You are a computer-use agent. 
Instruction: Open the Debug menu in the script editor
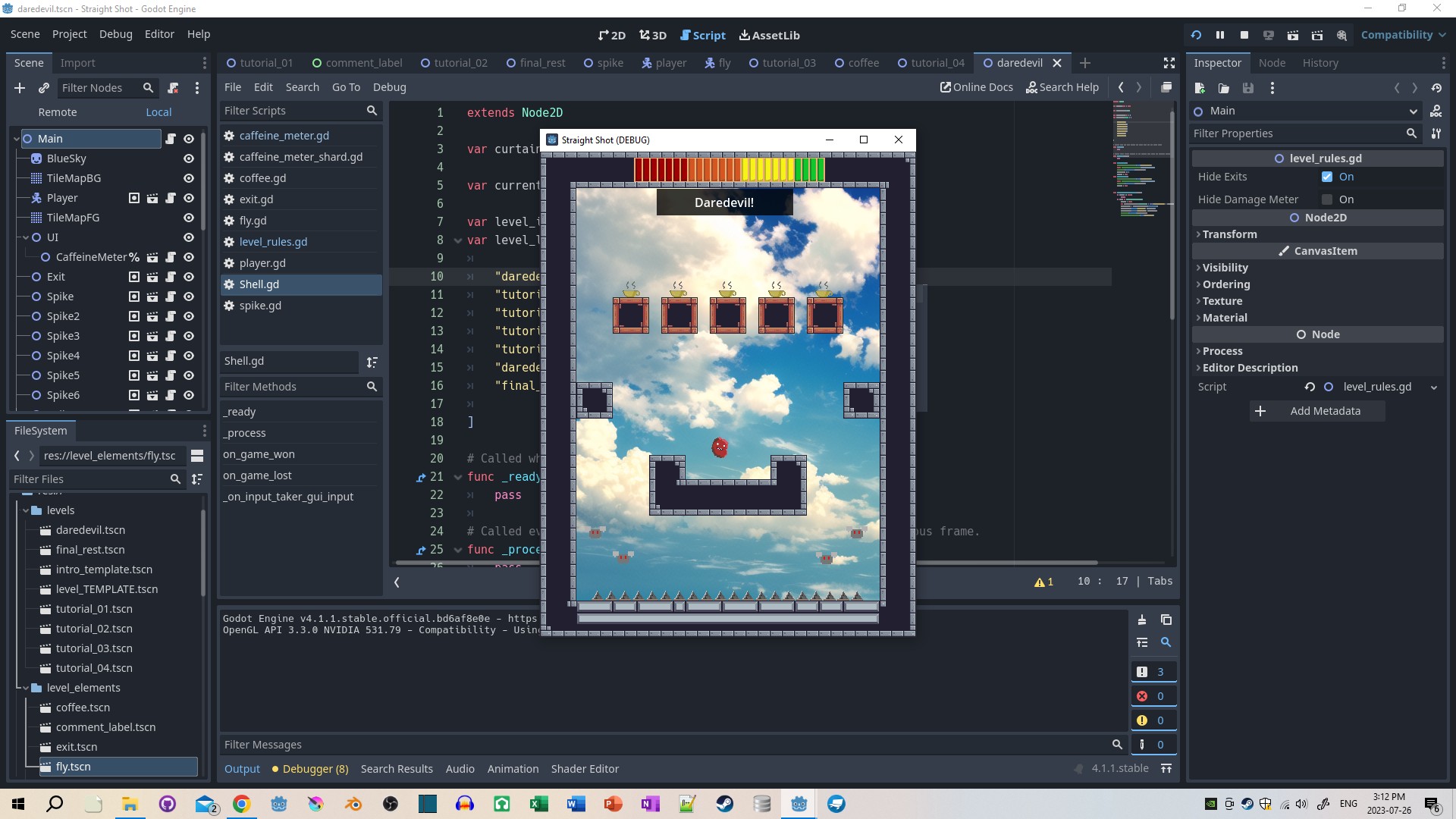tap(389, 87)
